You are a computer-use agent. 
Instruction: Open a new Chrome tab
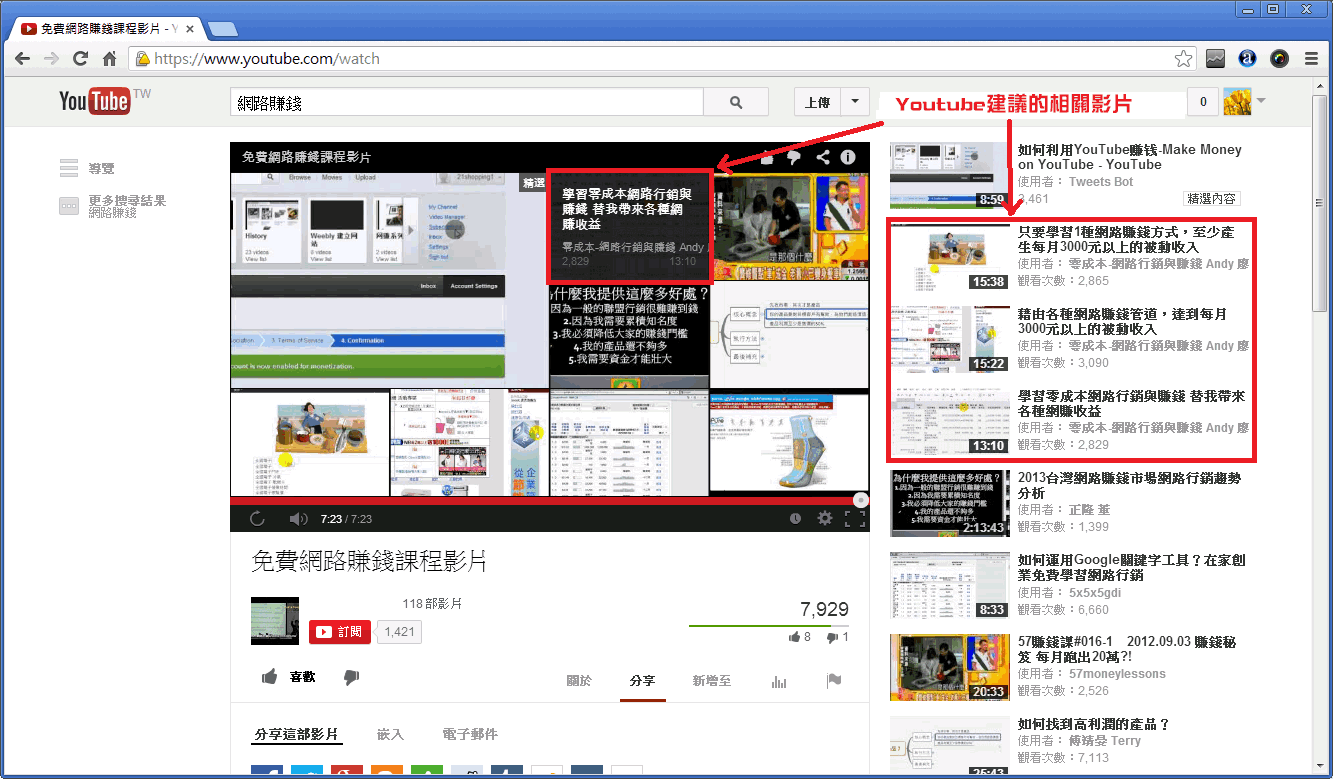(223, 28)
